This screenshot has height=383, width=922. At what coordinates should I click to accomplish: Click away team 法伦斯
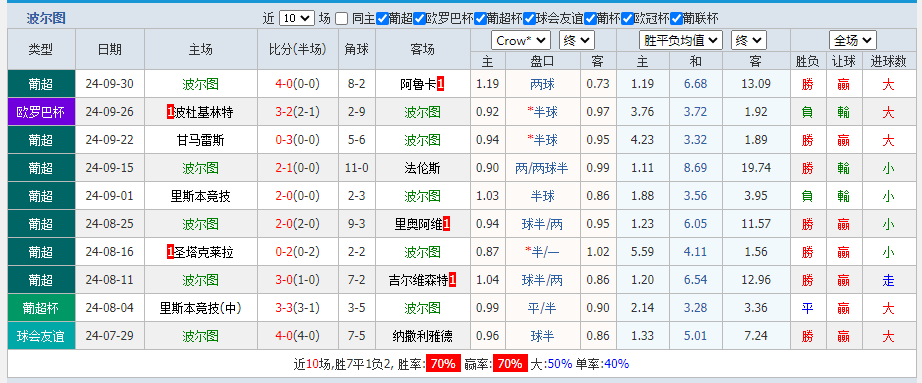[422, 168]
